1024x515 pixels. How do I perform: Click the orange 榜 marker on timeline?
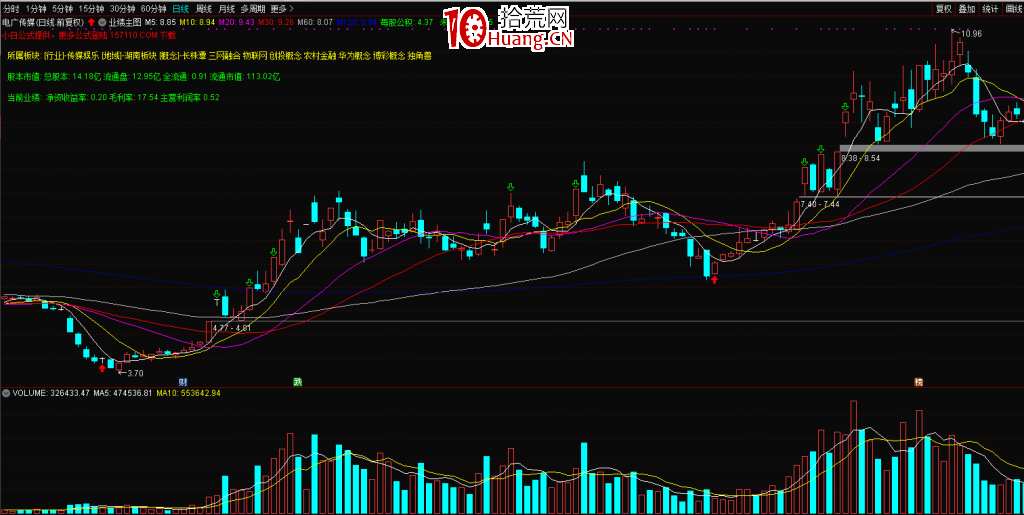coord(918,381)
